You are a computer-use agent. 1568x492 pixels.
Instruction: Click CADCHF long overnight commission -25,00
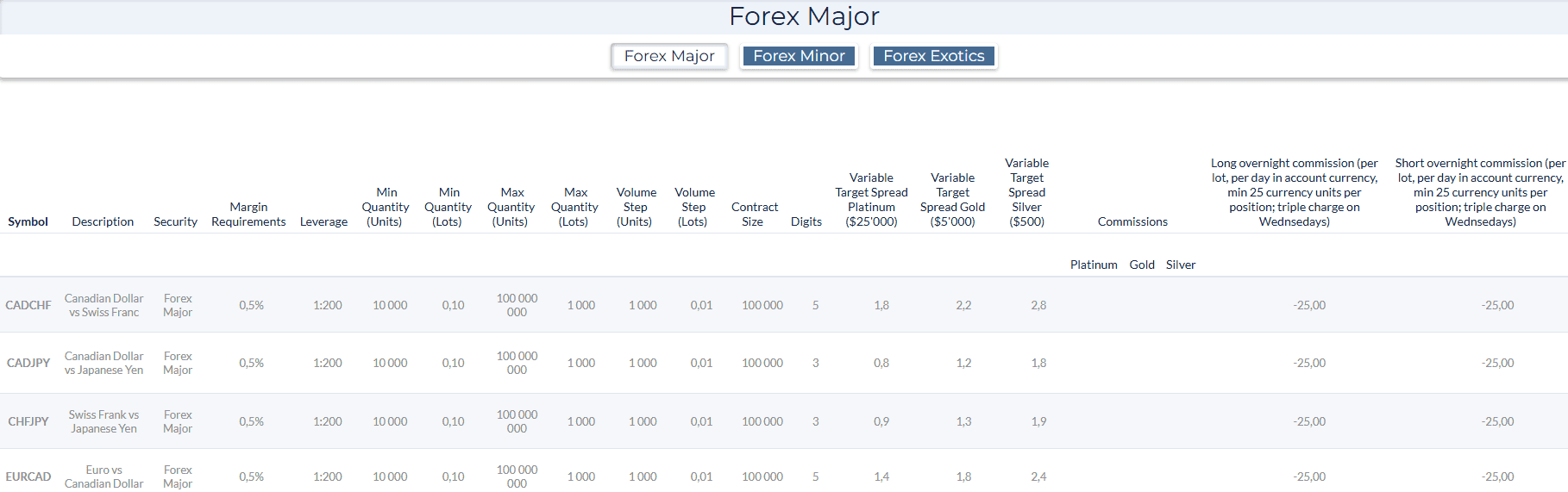(1309, 305)
